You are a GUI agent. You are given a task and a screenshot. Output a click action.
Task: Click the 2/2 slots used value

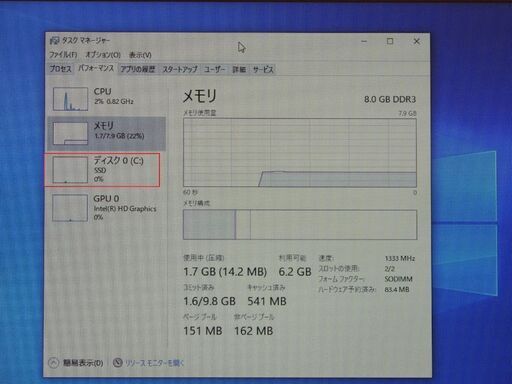389,269
